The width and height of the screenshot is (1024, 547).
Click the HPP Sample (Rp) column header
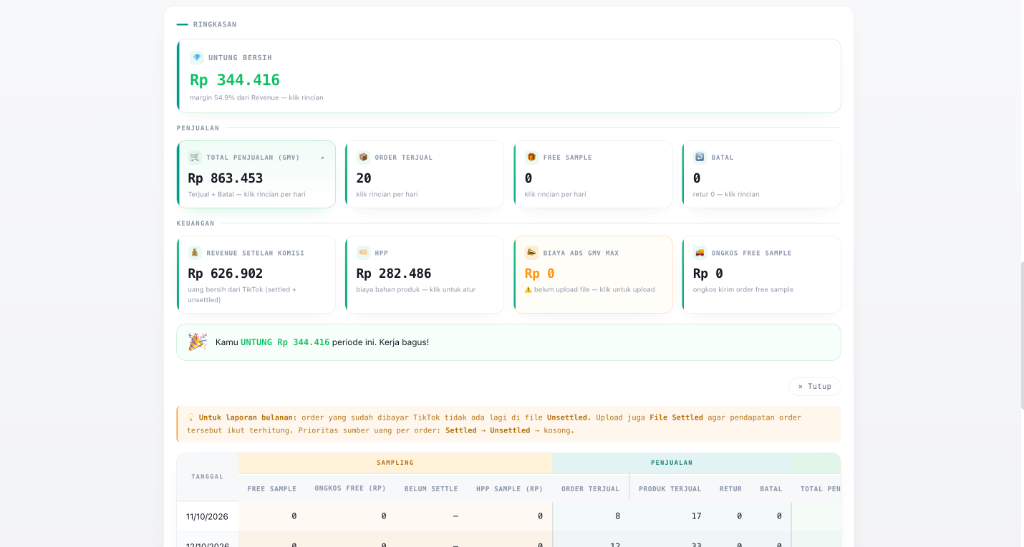pos(509,488)
